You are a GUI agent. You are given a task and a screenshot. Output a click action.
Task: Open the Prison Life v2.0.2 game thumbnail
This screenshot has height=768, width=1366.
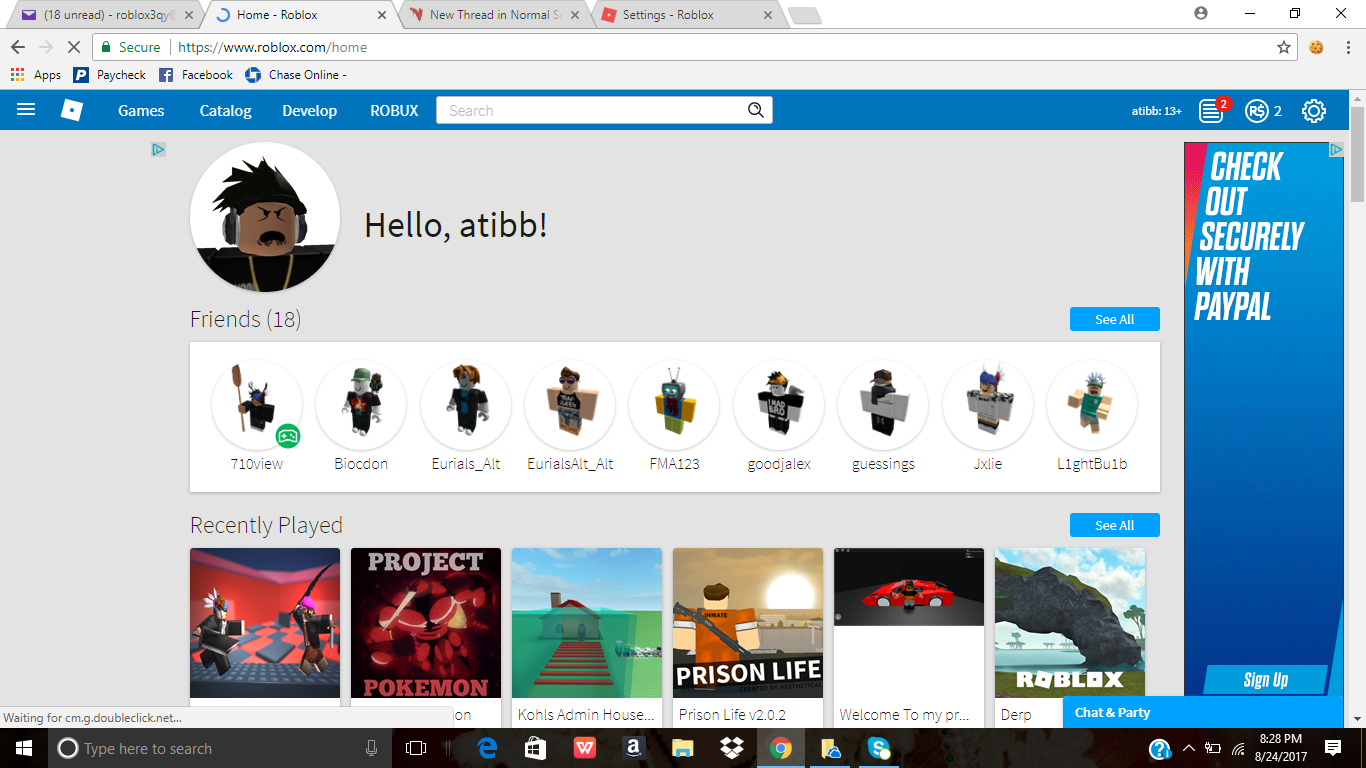[748, 622]
